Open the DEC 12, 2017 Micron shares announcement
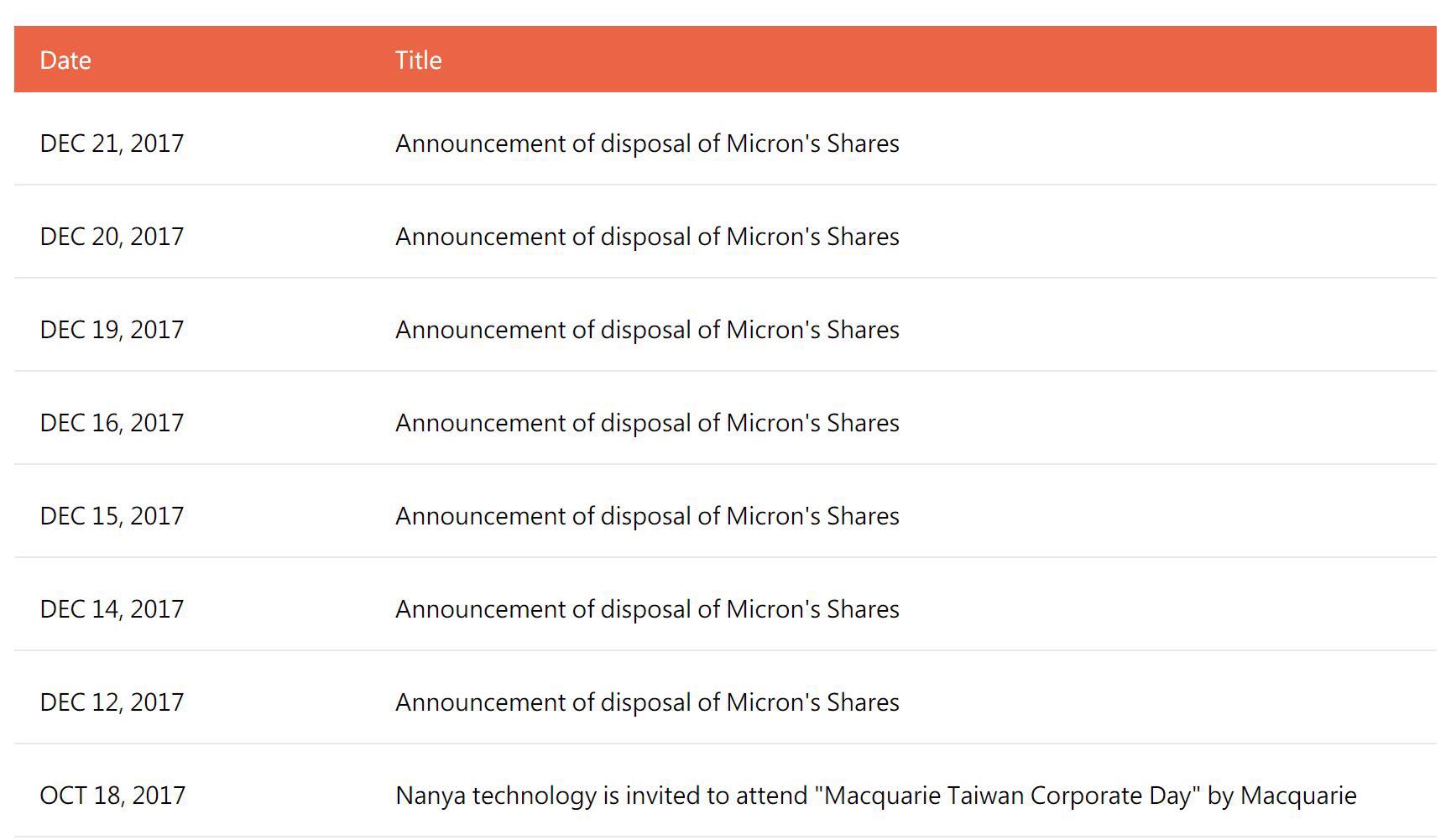Screen dimensions: 1451x840 pyautogui.click(x=647, y=702)
